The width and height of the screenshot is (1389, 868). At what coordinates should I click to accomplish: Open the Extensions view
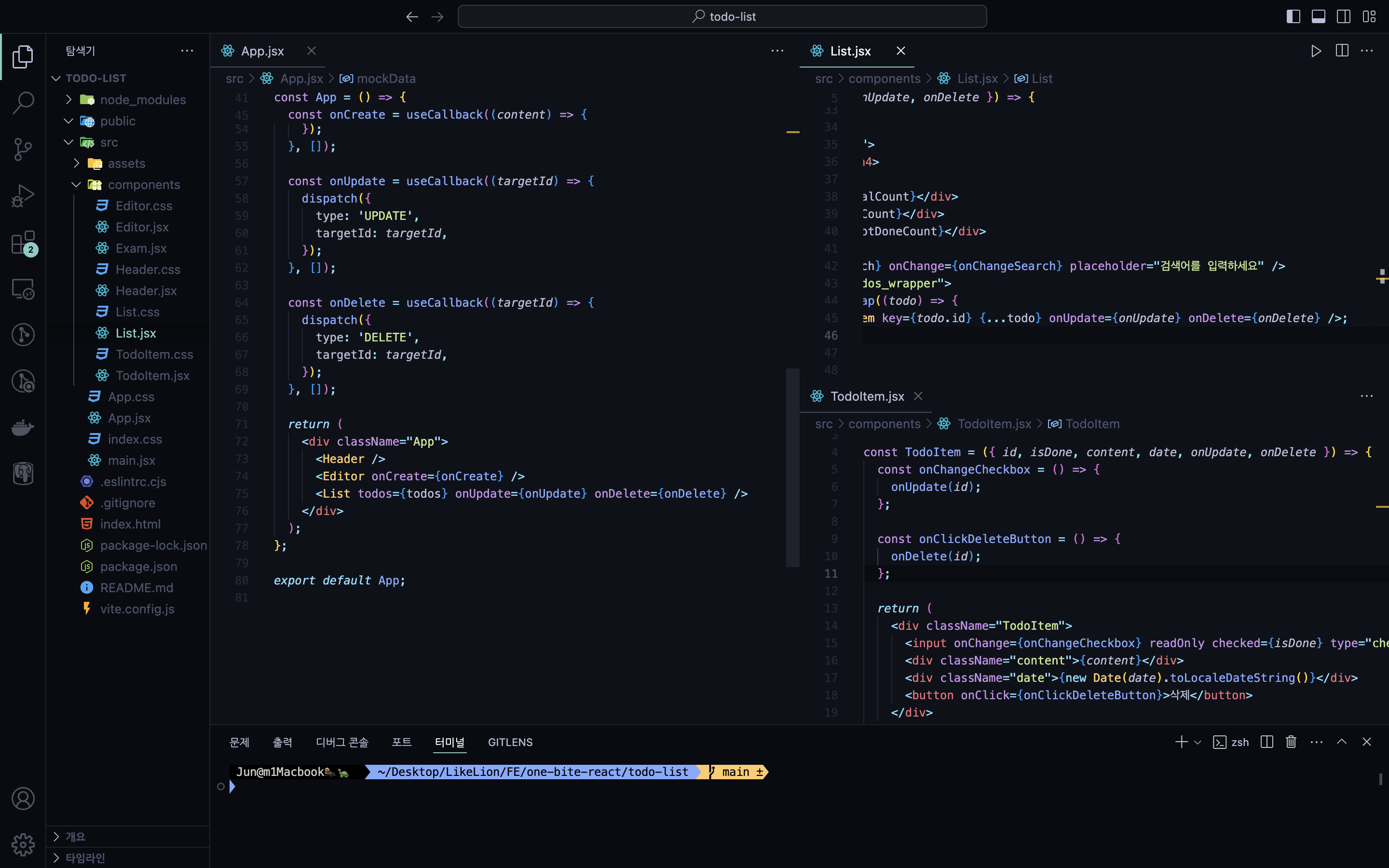click(23, 243)
